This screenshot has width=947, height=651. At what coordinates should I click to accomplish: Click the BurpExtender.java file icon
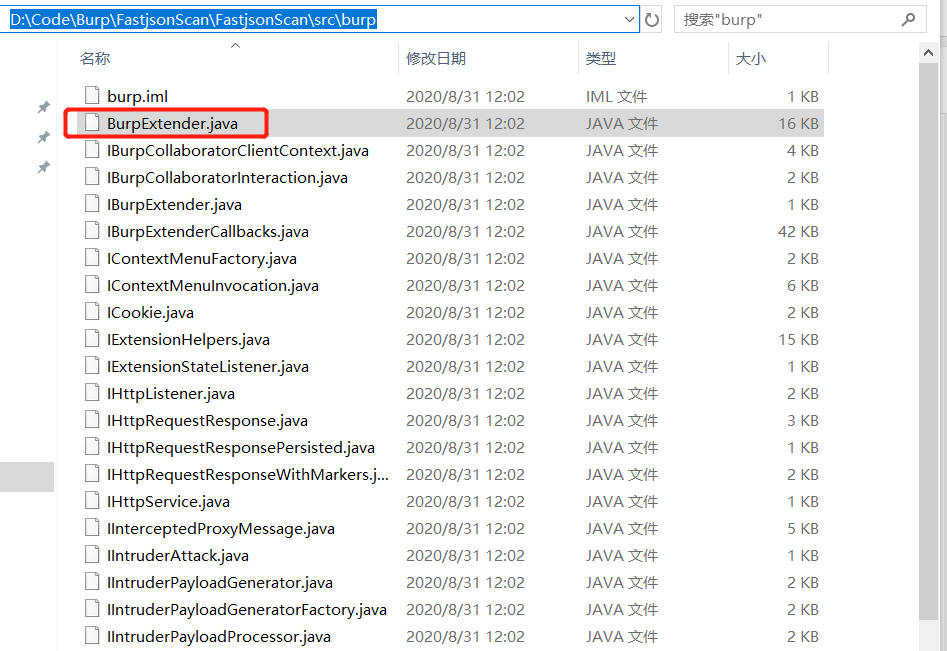[91, 122]
